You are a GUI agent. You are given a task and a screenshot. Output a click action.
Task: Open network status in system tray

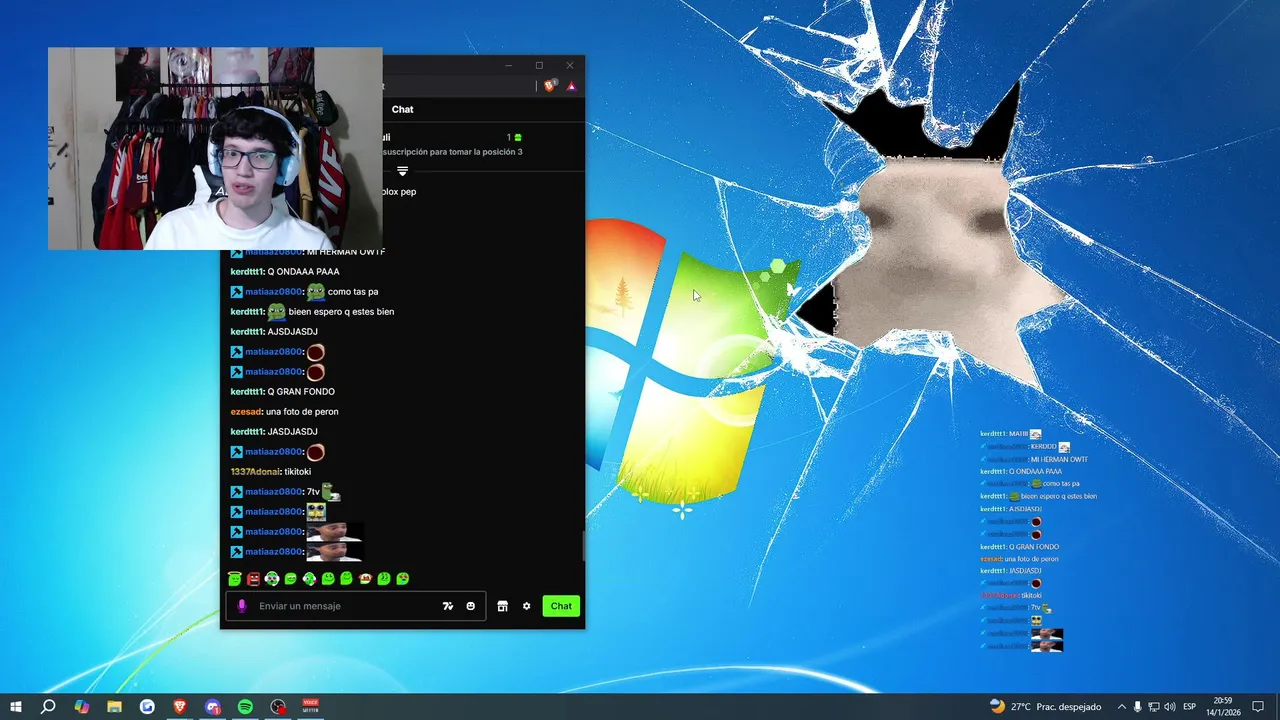pyautogui.click(x=1154, y=706)
